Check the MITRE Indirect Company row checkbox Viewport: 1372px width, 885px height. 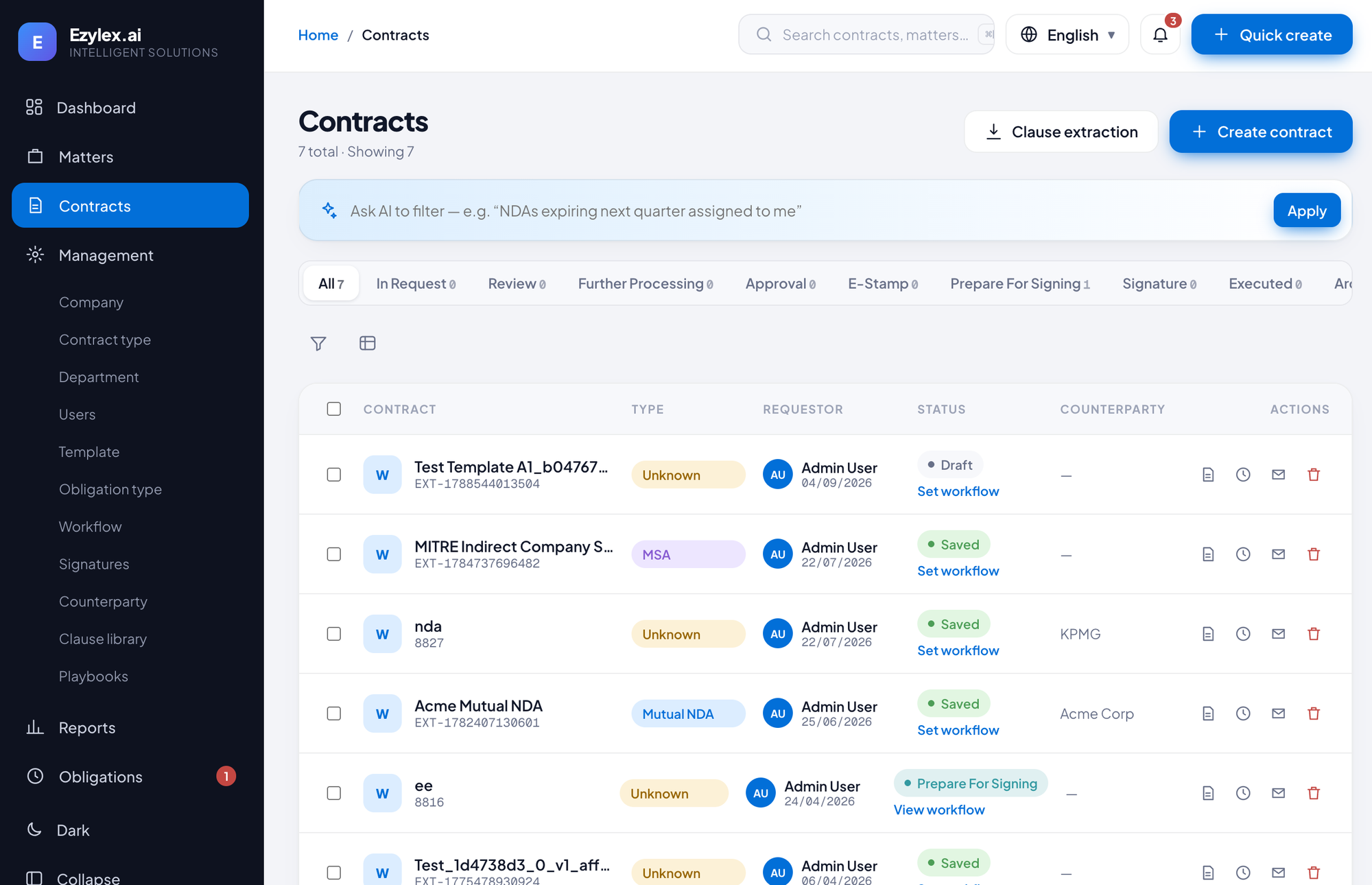click(334, 554)
